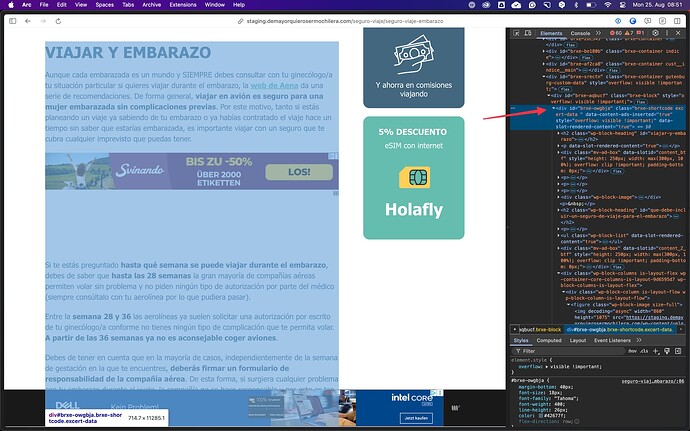Image resolution: width=690 pixels, height=431 pixels.
Task: Open macOS Control Center icon
Action: click(x=623, y=5)
